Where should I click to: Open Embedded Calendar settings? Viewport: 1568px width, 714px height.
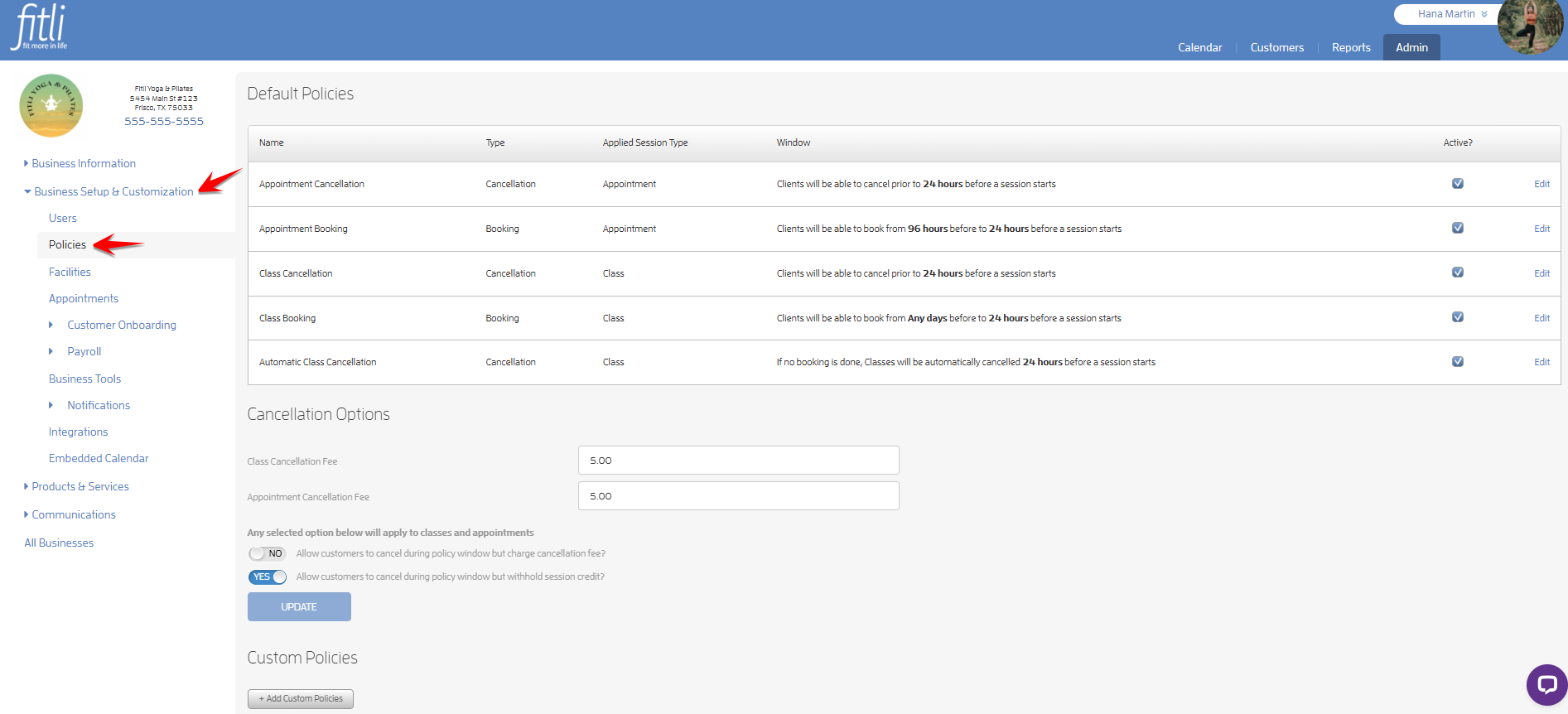pos(99,458)
